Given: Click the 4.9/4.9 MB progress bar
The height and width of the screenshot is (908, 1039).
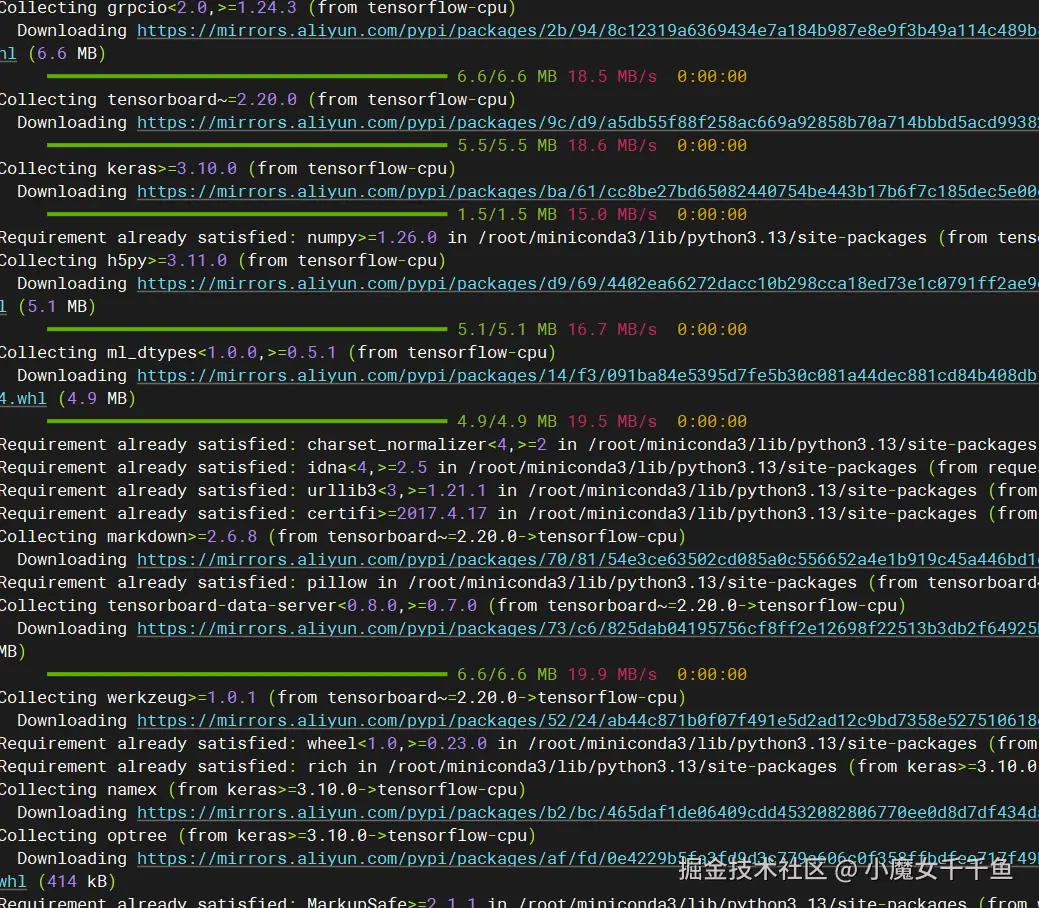Looking at the screenshot, I should point(247,422).
